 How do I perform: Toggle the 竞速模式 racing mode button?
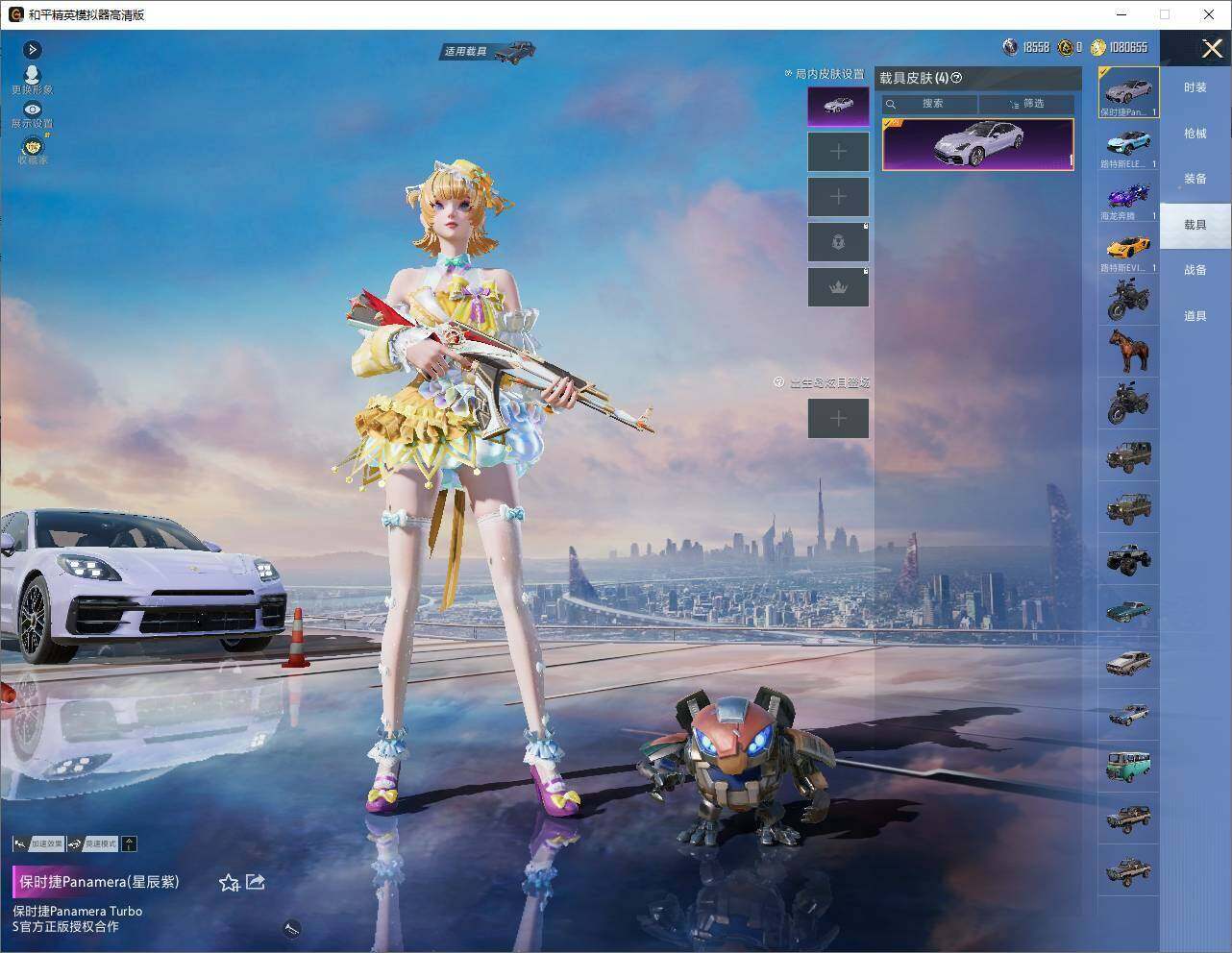[x=93, y=843]
